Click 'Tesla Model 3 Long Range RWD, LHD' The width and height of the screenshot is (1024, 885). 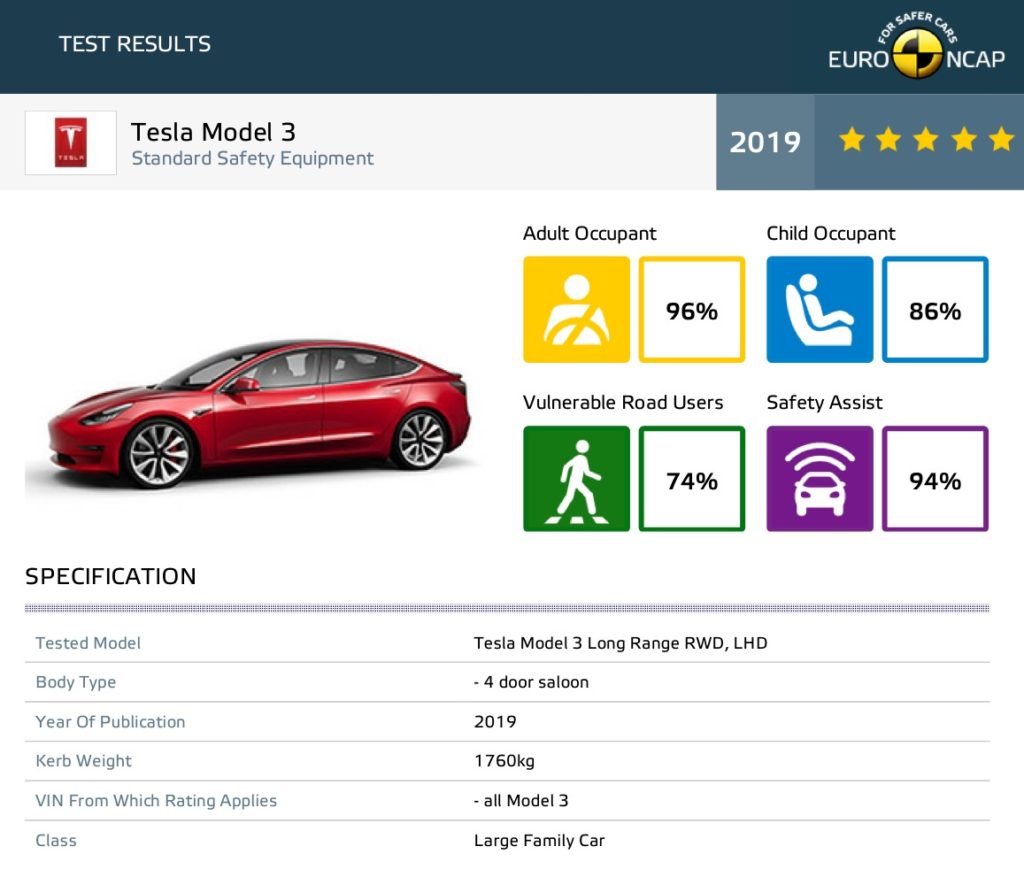click(620, 643)
